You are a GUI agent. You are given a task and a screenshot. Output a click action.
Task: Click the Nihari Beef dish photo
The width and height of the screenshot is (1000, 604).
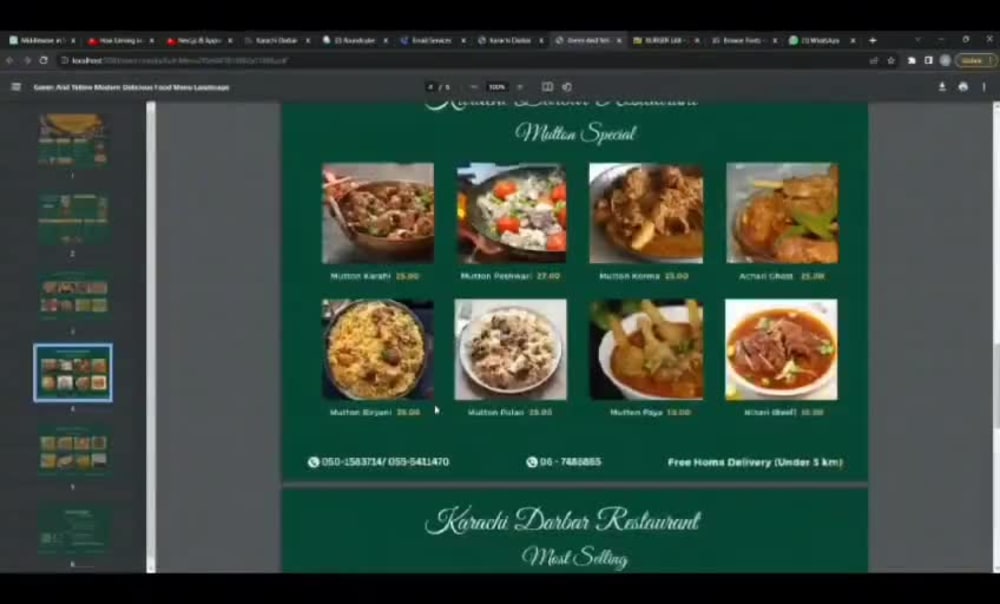tap(781, 350)
